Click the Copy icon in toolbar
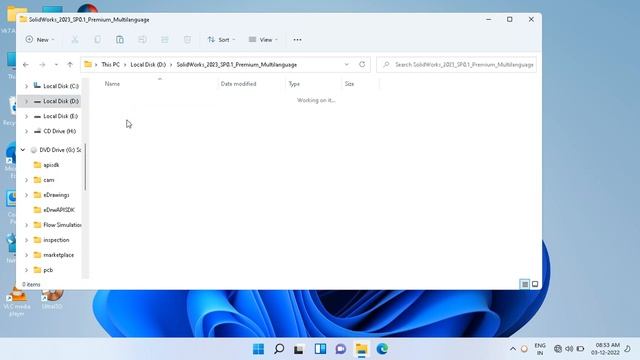 (97, 40)
